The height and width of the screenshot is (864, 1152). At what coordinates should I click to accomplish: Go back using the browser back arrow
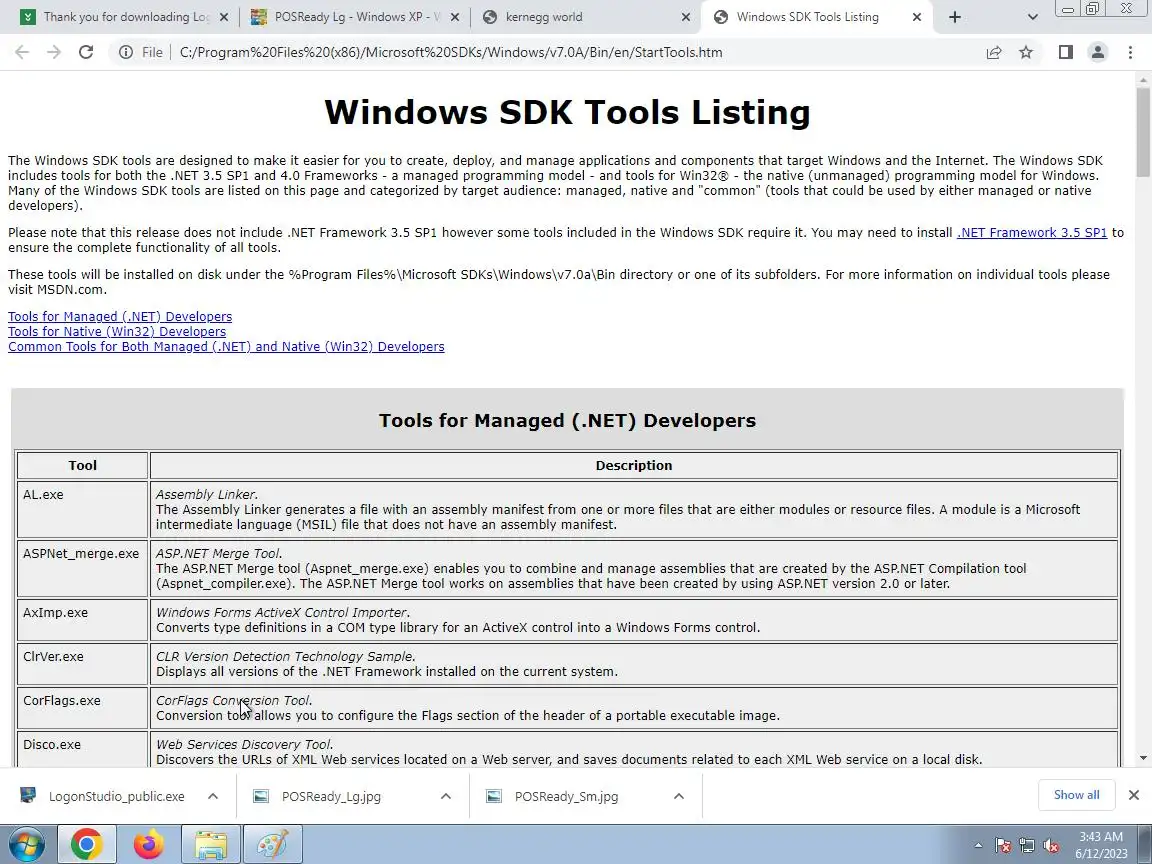(x=22, y=52)
